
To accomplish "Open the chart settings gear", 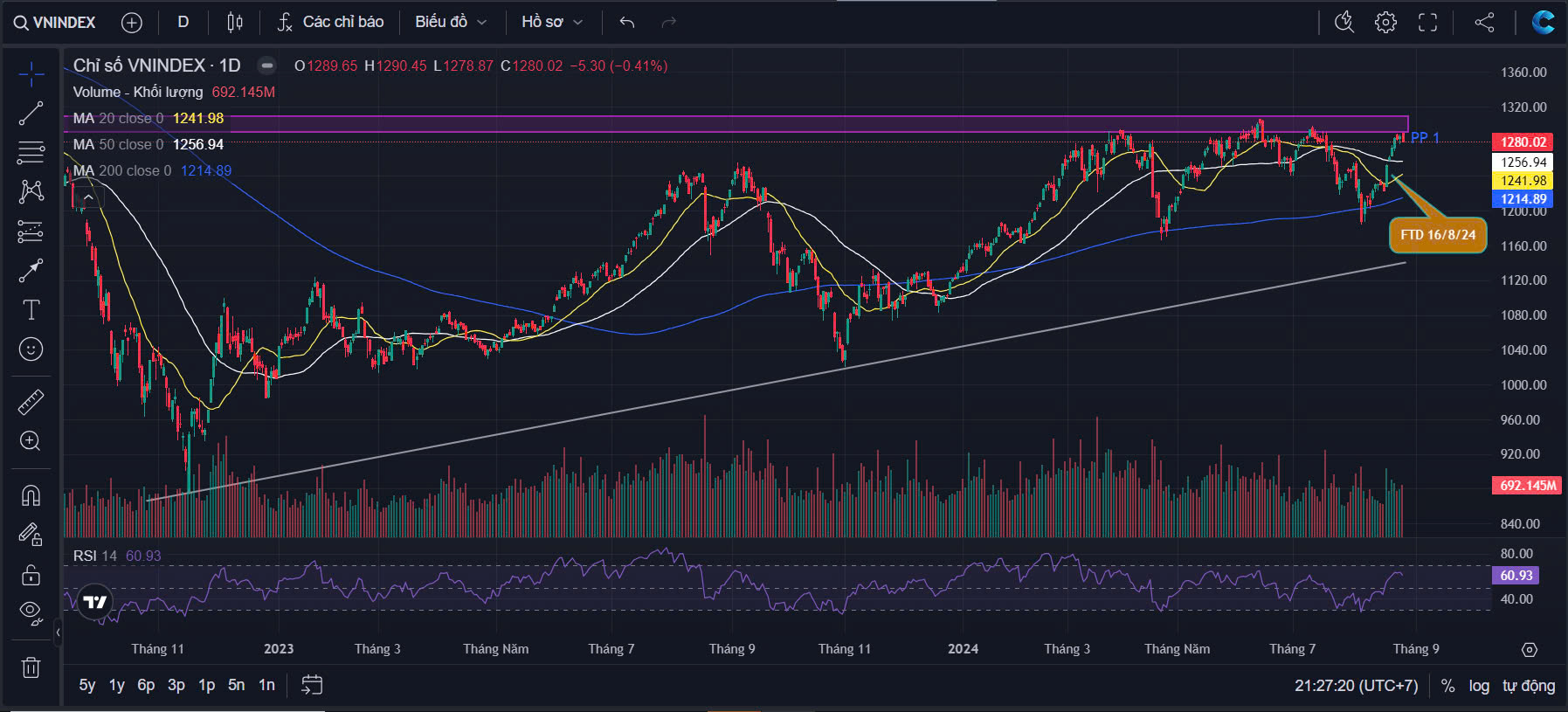I will click(1385, 22).
